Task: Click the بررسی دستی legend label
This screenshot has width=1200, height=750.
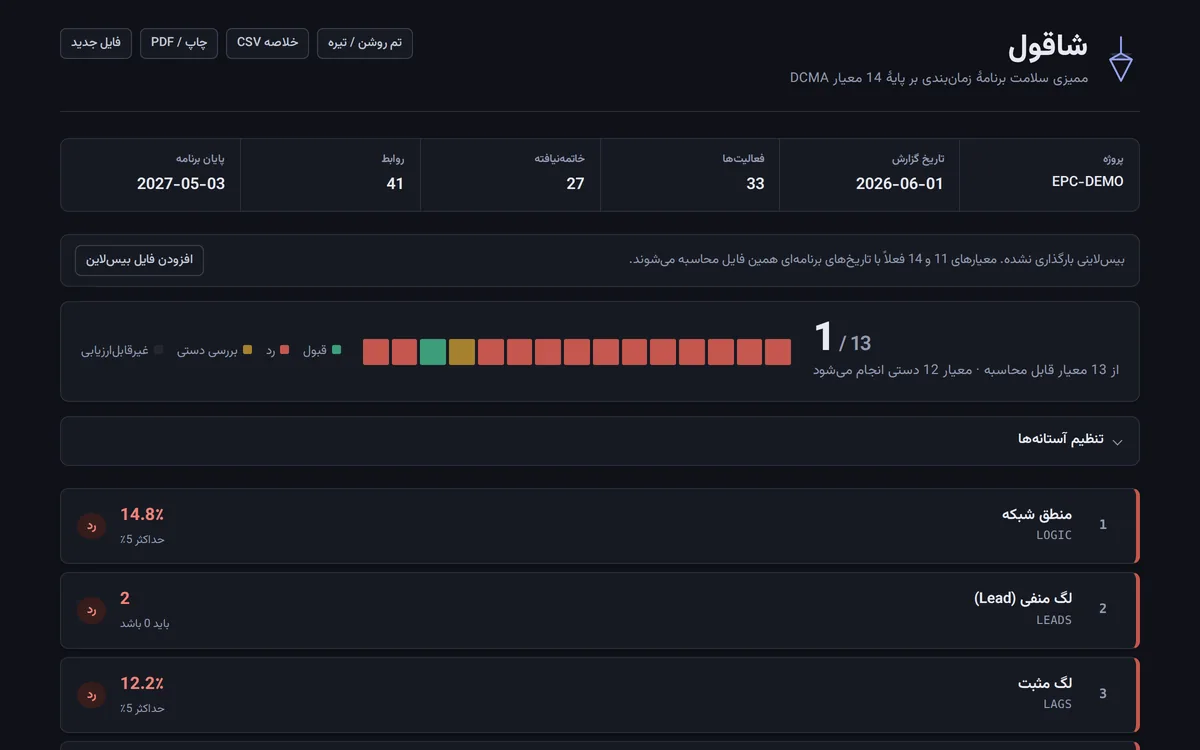Action: [x=207, y=350]
